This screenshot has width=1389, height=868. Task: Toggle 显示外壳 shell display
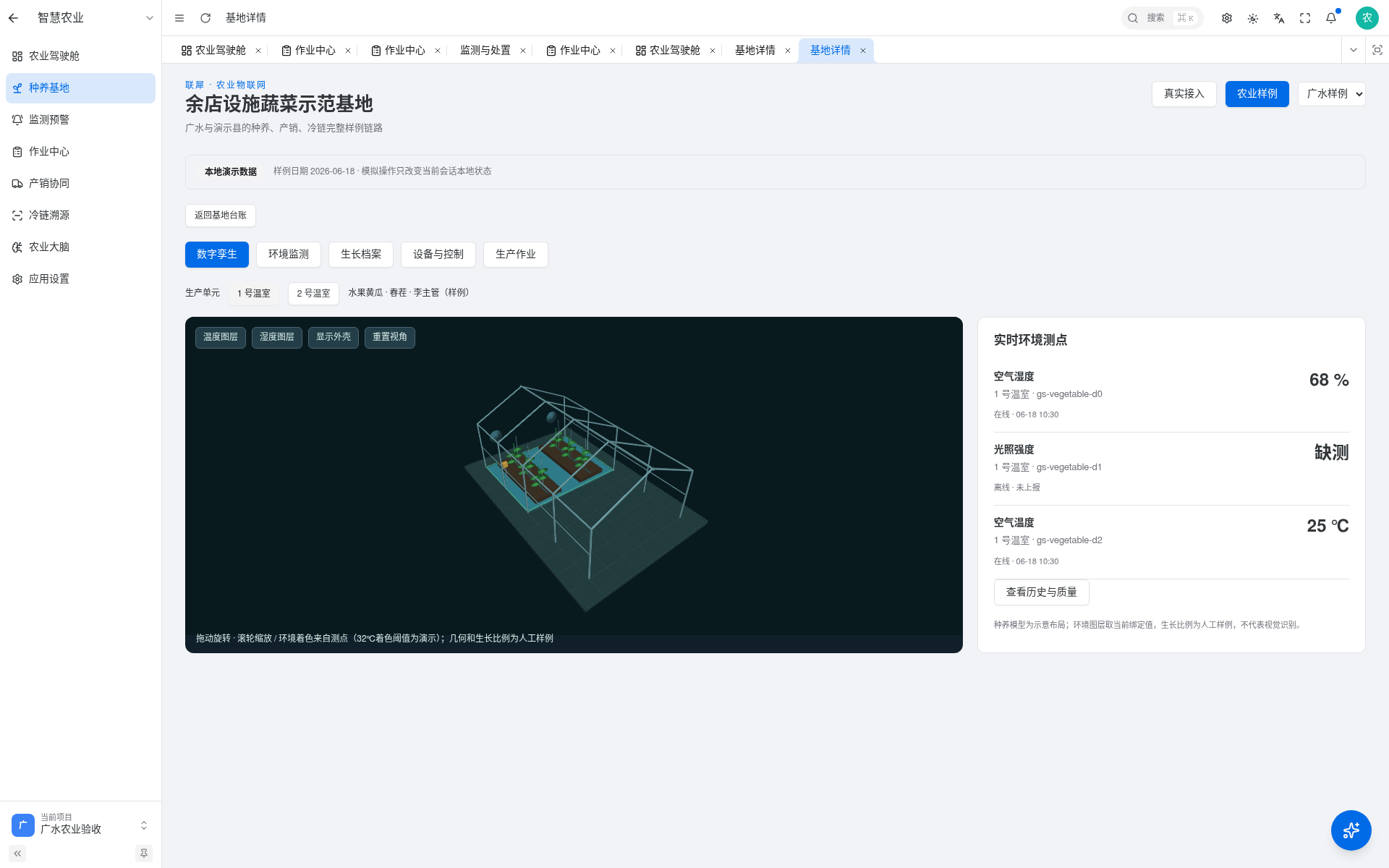[x=334, y=337]
